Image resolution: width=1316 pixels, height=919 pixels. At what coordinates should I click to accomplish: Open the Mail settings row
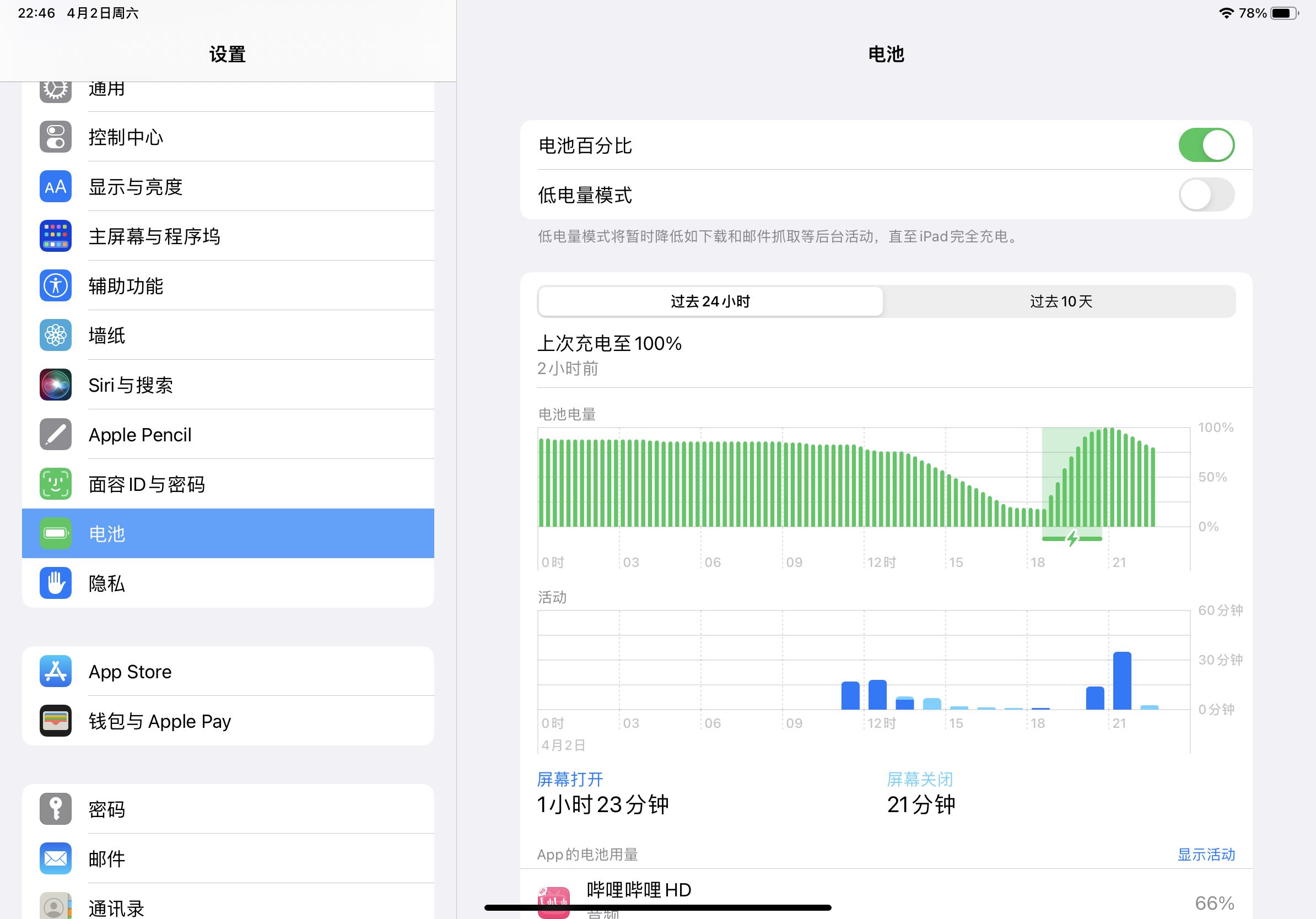(x=228, y=858)
